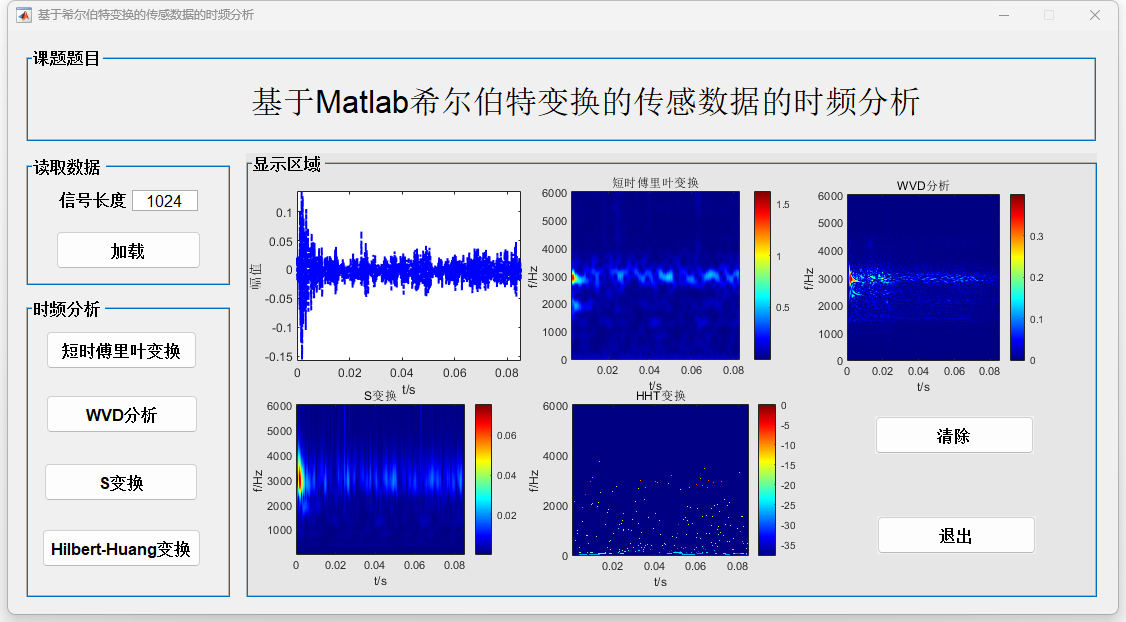
Task: Click the 短时傅里叶变换 plot title
Action: pos(655,182)
